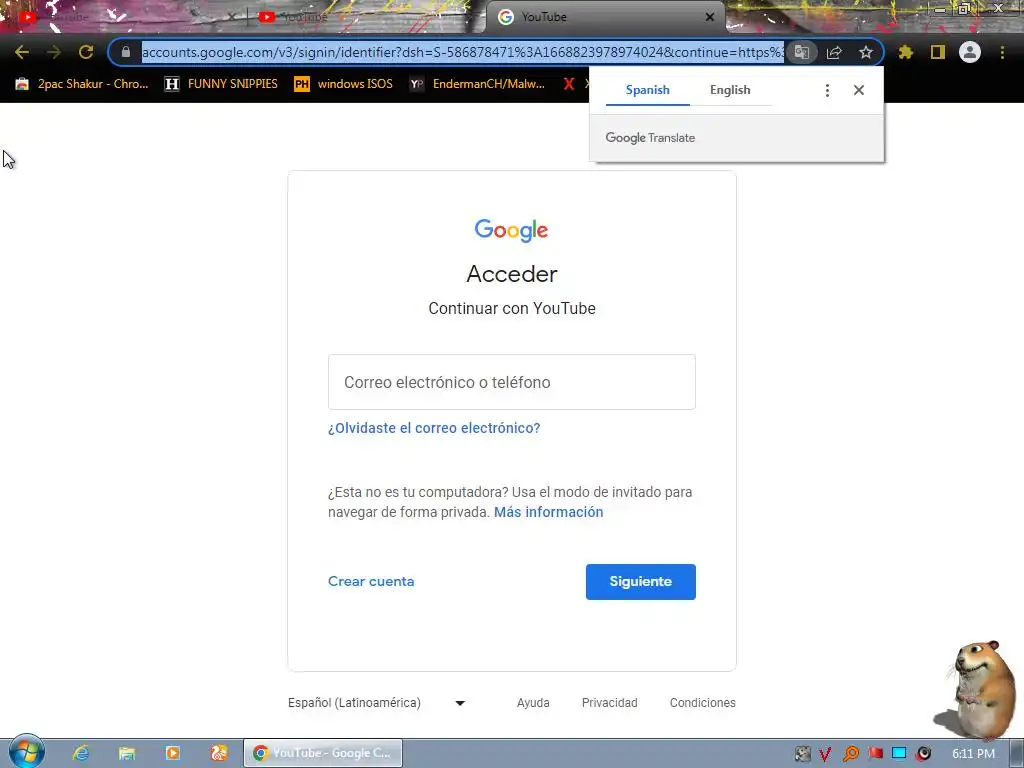The height and width of the screenshot is (768, 1024).
Task: Share this page using the share icon
Action: tap(834, 52)
